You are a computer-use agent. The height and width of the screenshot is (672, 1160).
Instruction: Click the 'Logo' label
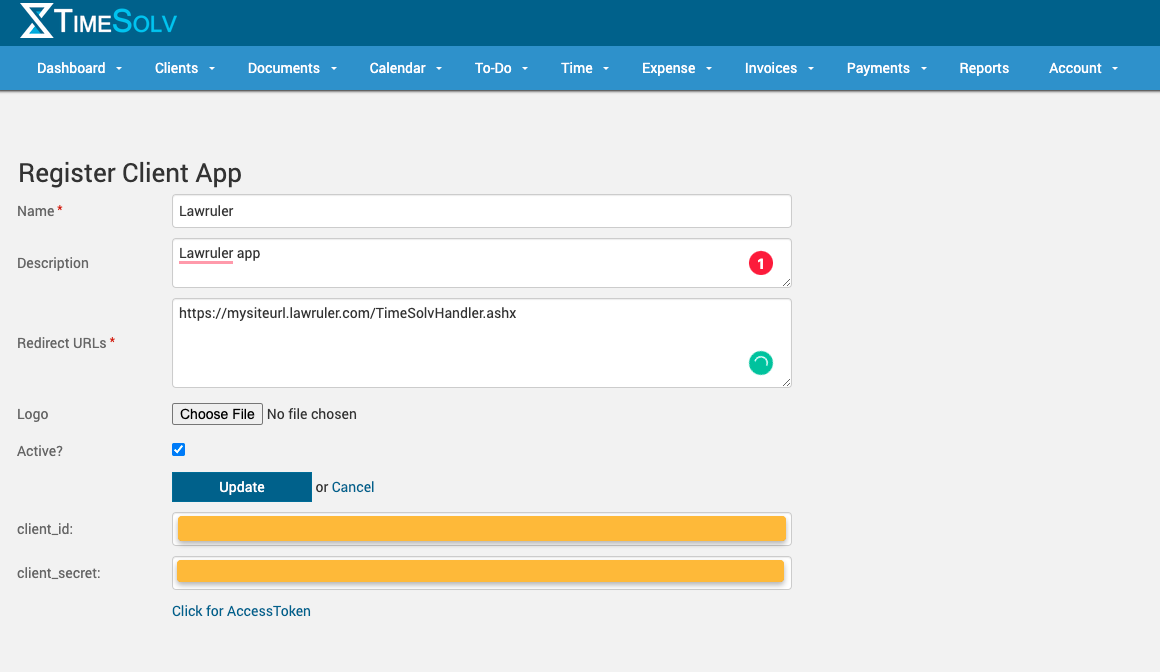(33, 414)
